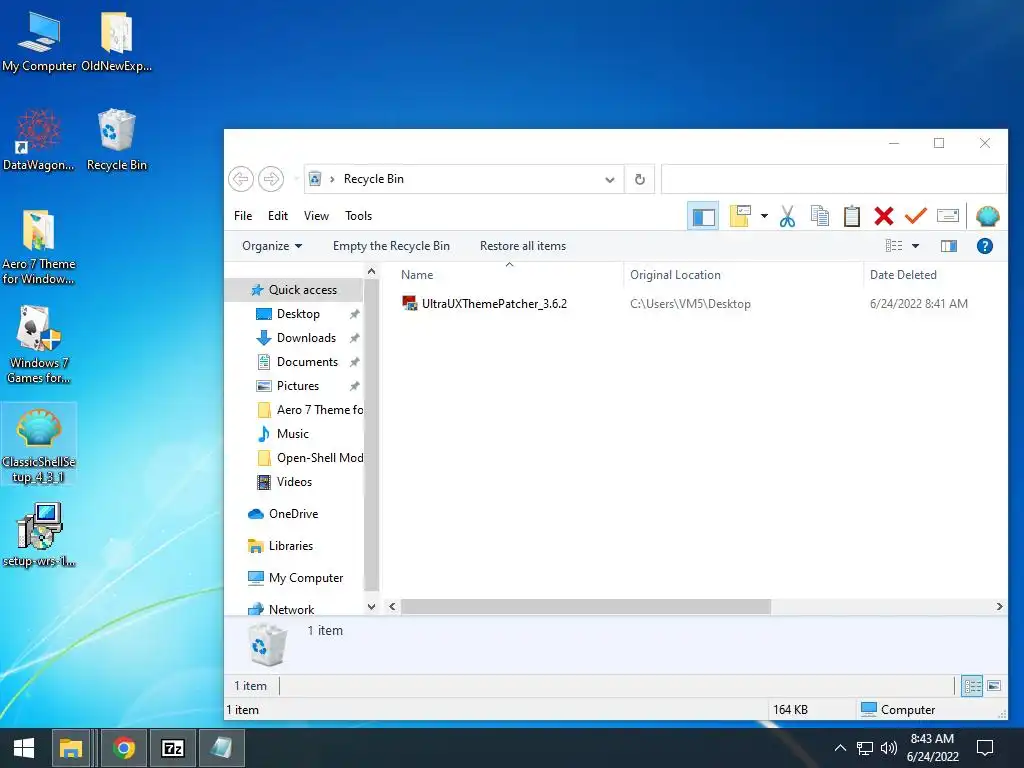Open the Organize dropdown
This screenshot has height=768, width=1024.
[272, 246]
